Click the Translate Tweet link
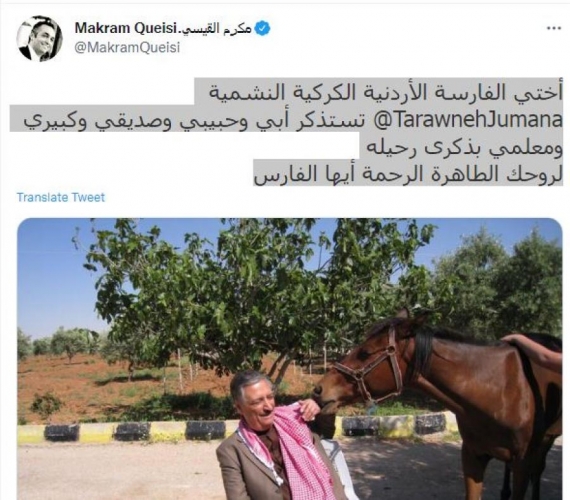 pyautogui.click(x=61, y=197)
